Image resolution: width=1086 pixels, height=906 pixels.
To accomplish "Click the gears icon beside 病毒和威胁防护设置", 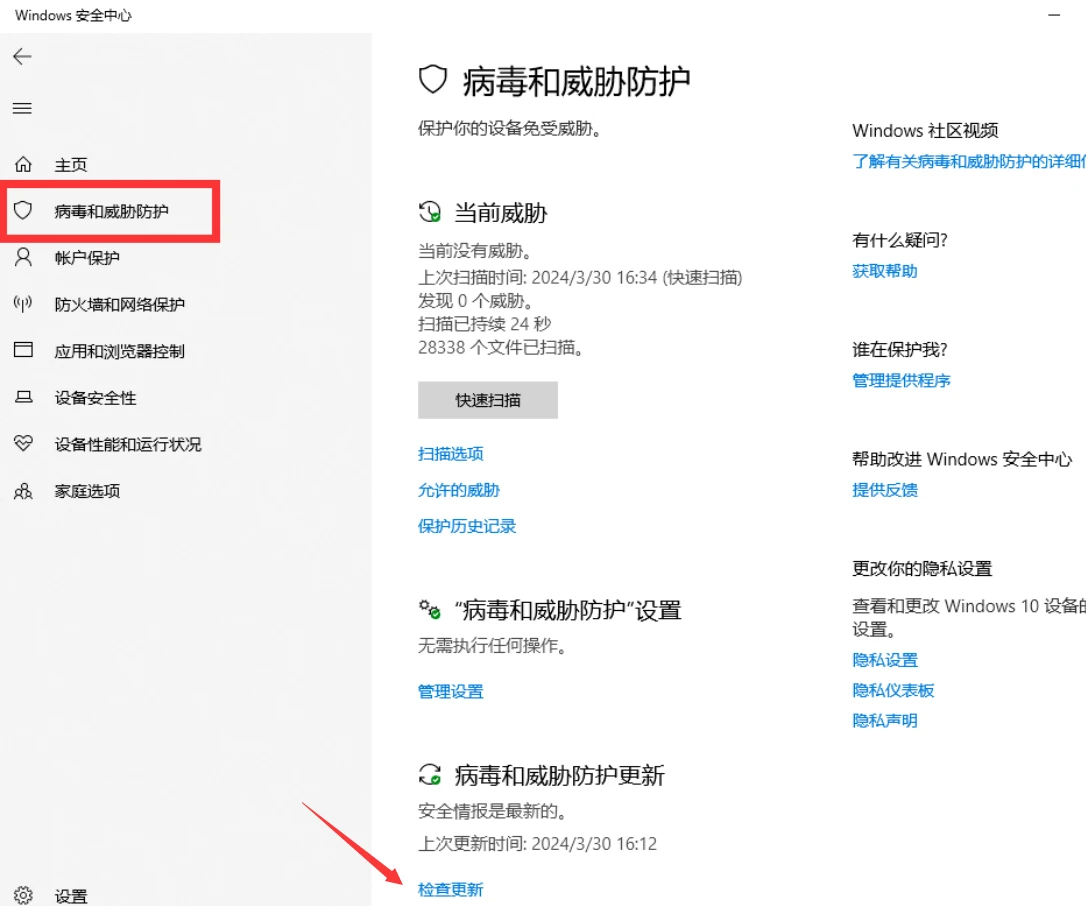I will (429, 610).
